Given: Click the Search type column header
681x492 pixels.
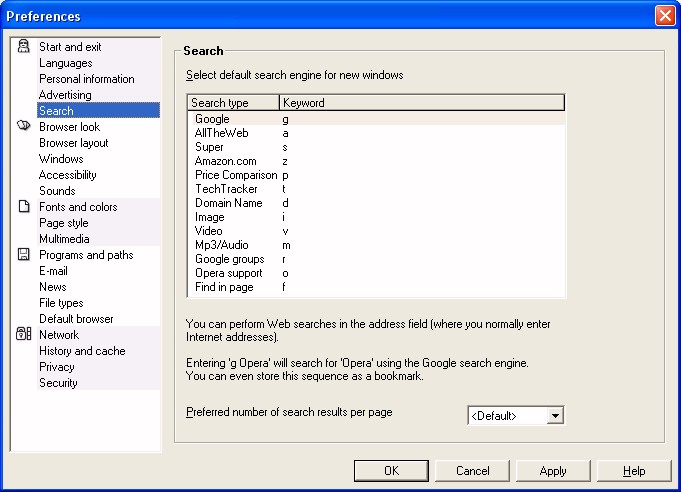Looking at the screenshot, I should coord(234,103).
